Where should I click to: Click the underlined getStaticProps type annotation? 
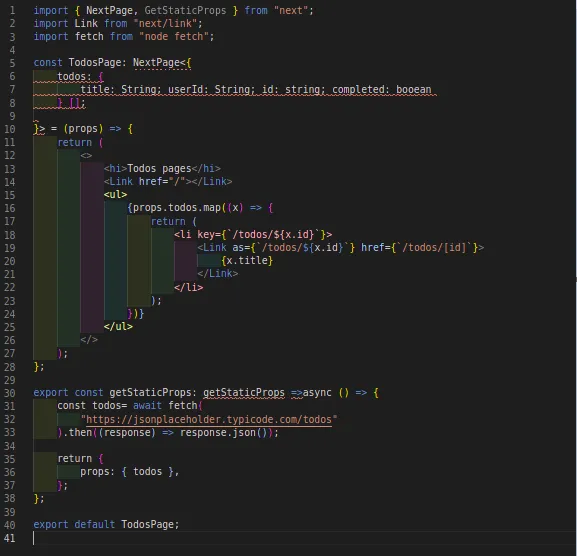pyautogui.click(x=244, y=393)
